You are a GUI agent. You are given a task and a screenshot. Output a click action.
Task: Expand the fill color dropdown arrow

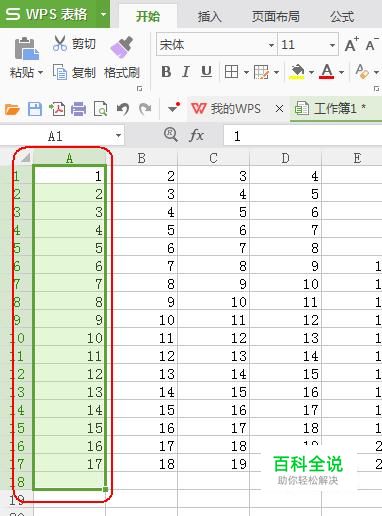click(311, 72)
